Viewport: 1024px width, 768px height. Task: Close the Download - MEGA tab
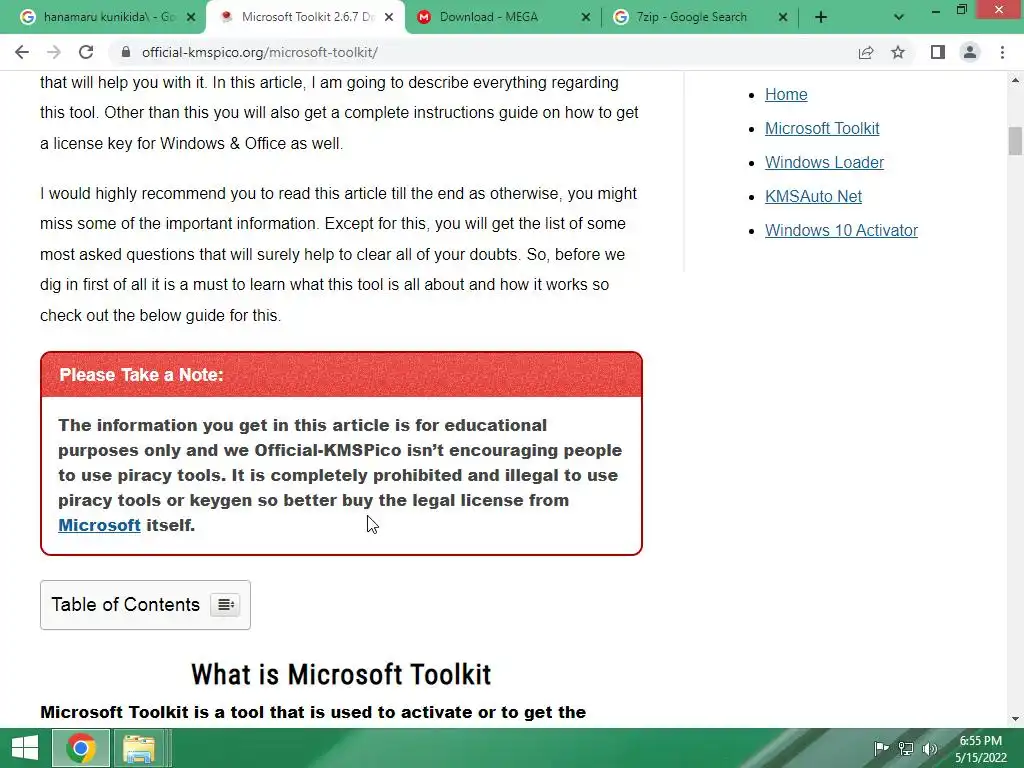pos(586,18)
